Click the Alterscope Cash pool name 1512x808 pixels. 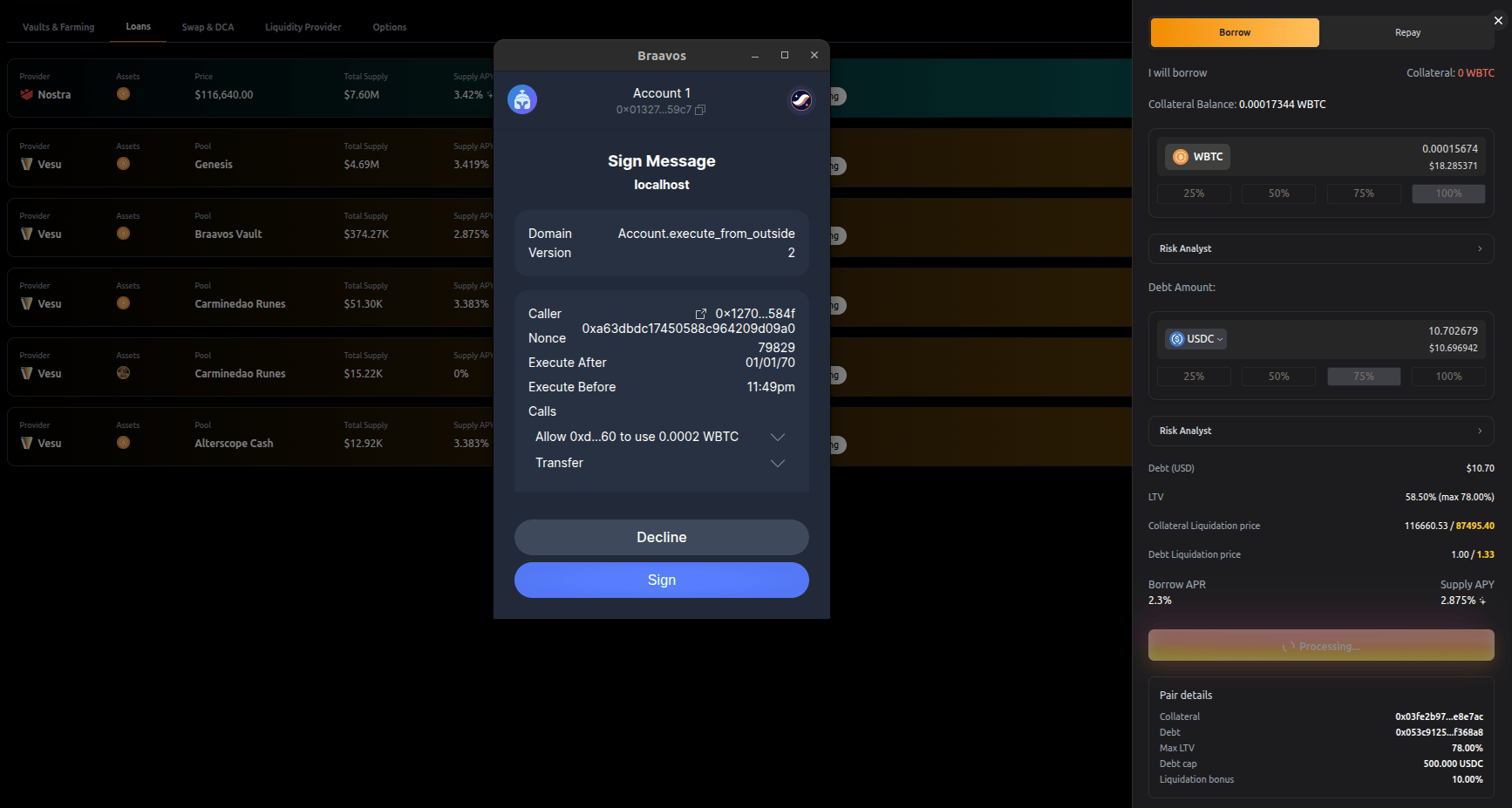[x=234, y=444]
